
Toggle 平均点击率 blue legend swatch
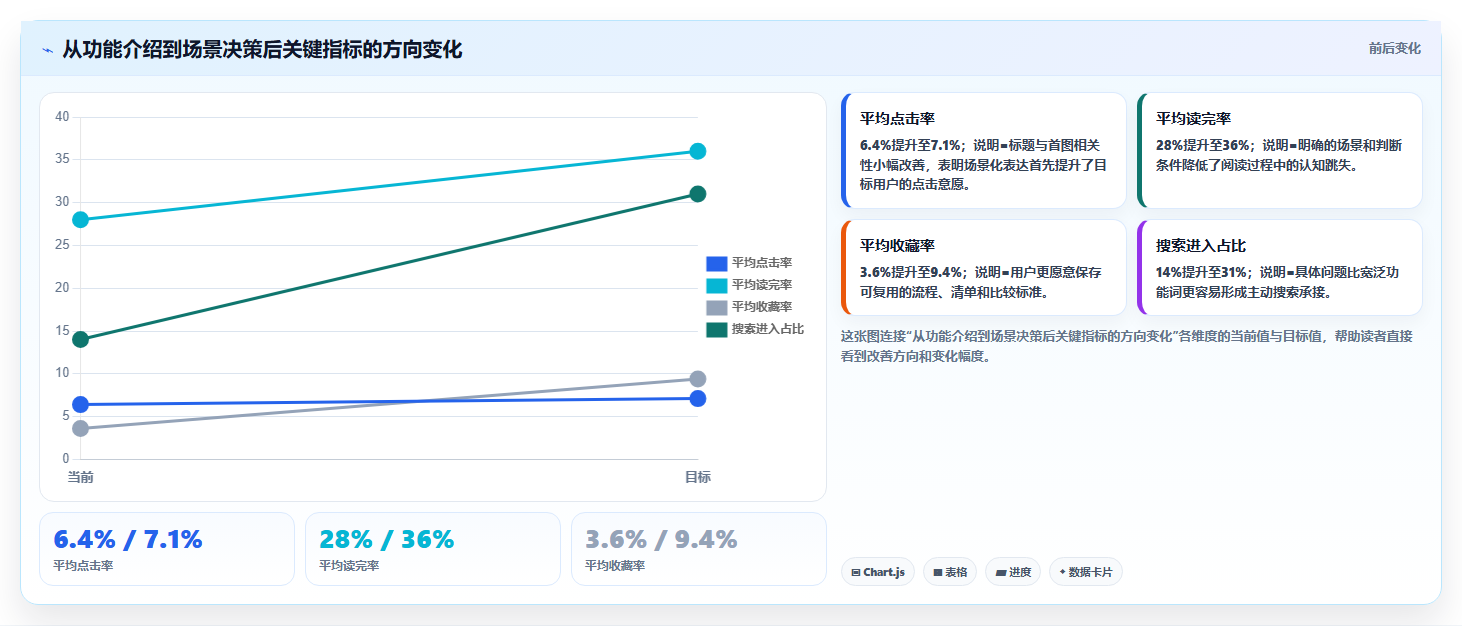click(716, 263)
